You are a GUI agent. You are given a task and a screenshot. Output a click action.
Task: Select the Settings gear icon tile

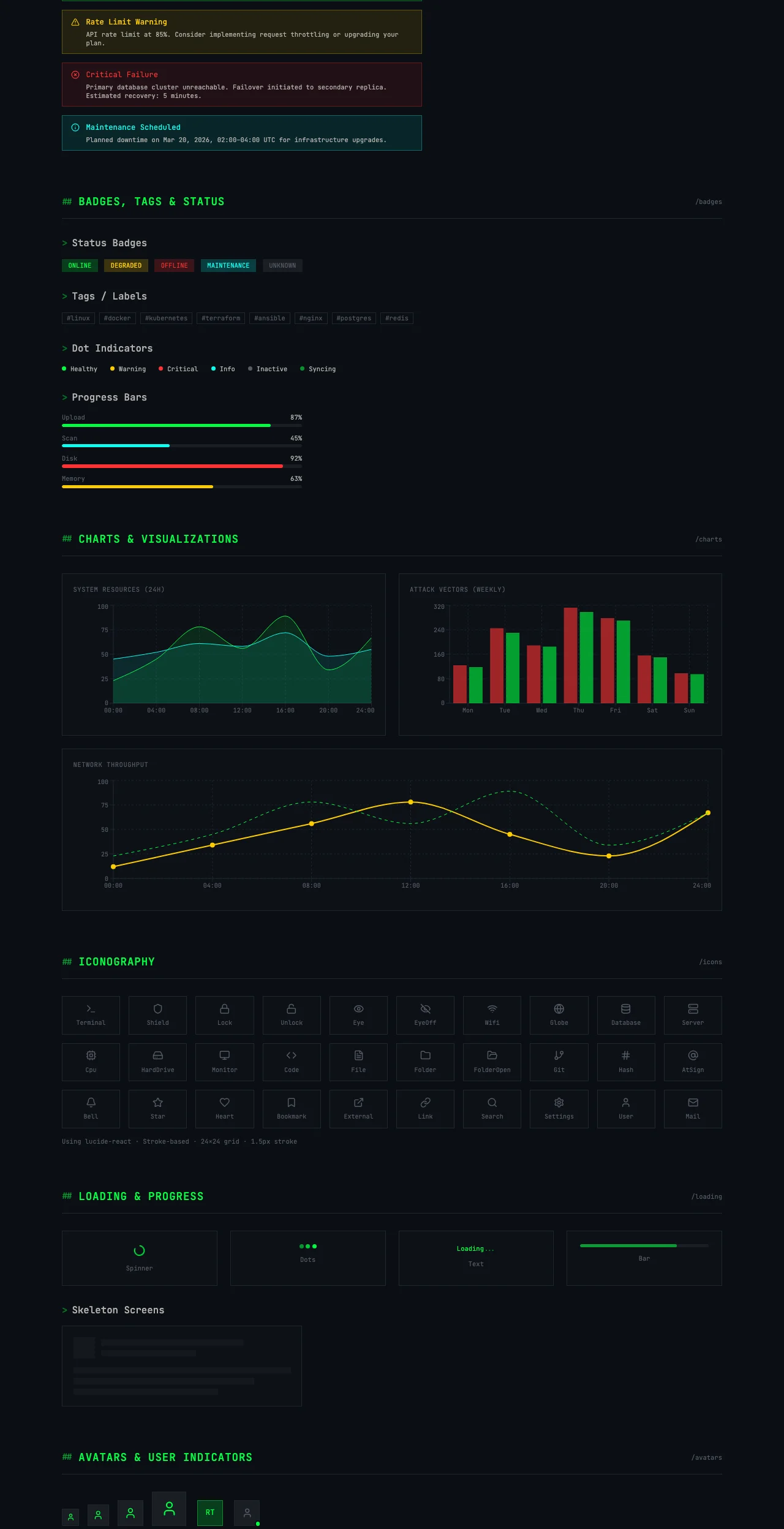[x=559, y=1109]
